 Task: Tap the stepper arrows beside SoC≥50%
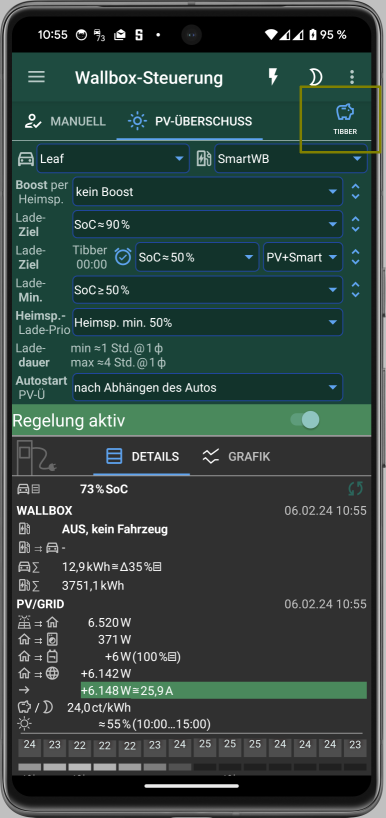356,290
